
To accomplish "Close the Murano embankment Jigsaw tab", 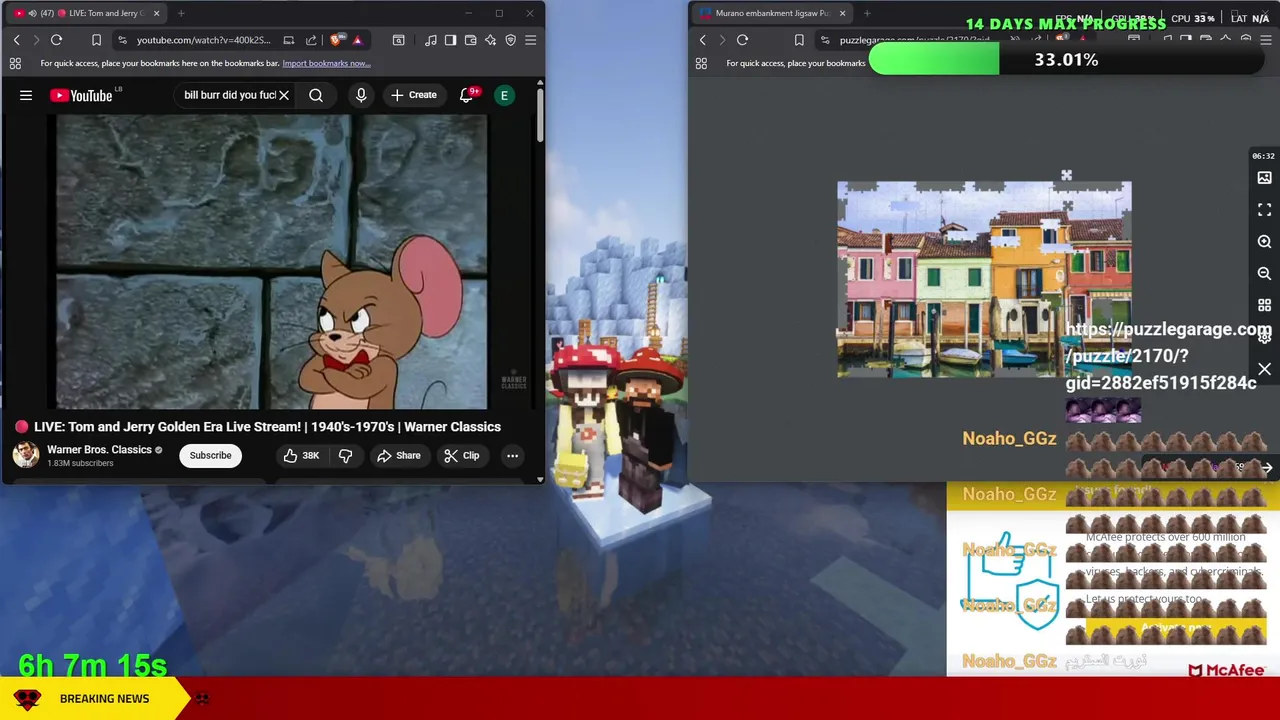I will [842, 13].
